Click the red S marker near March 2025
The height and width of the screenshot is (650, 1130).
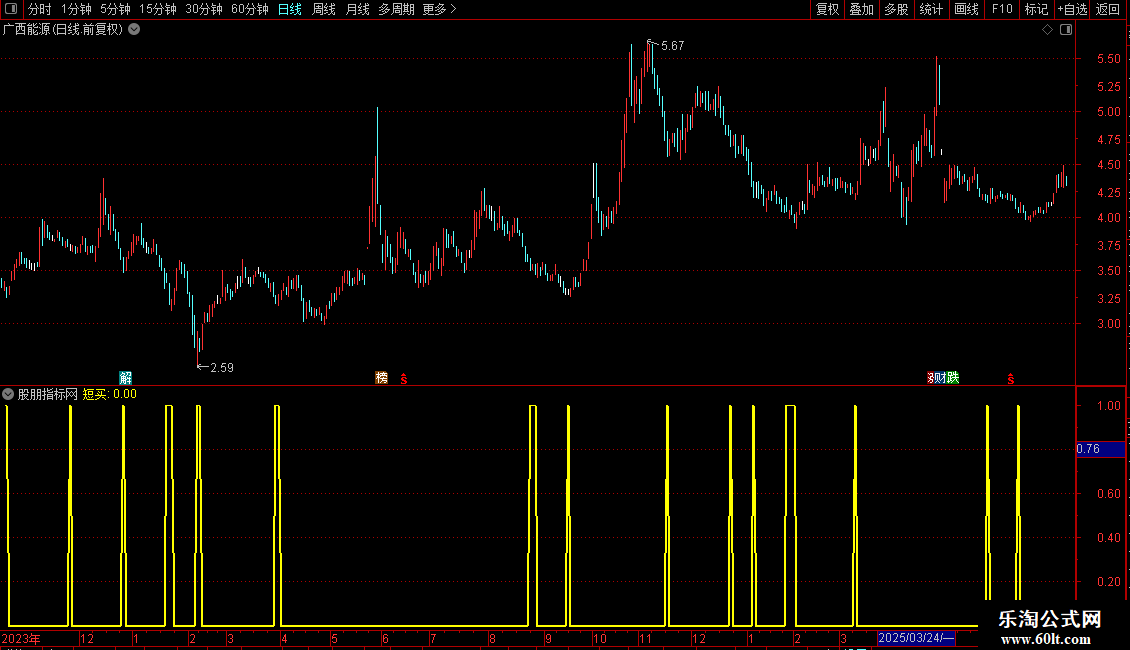[1010, 378]
